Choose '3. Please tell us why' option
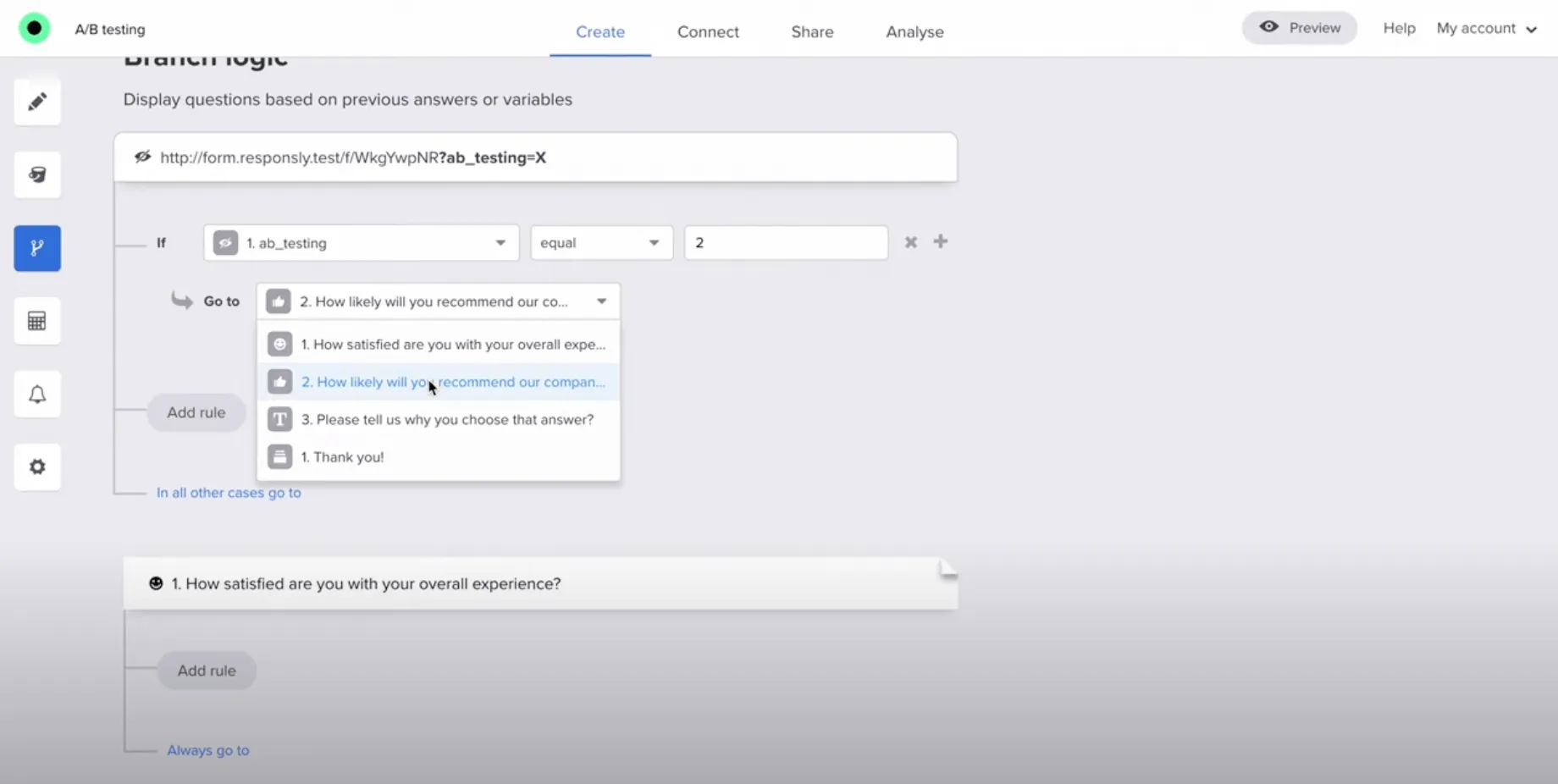This screenshot has width=1558, height=784. pos(447,420)
